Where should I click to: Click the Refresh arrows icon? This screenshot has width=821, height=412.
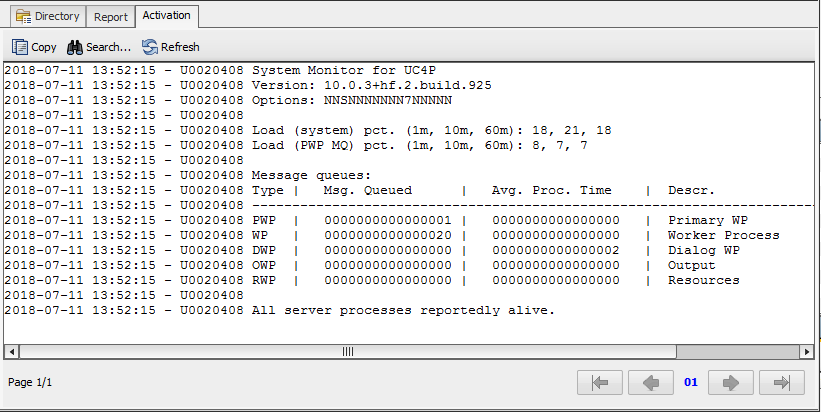coord(150,47)
